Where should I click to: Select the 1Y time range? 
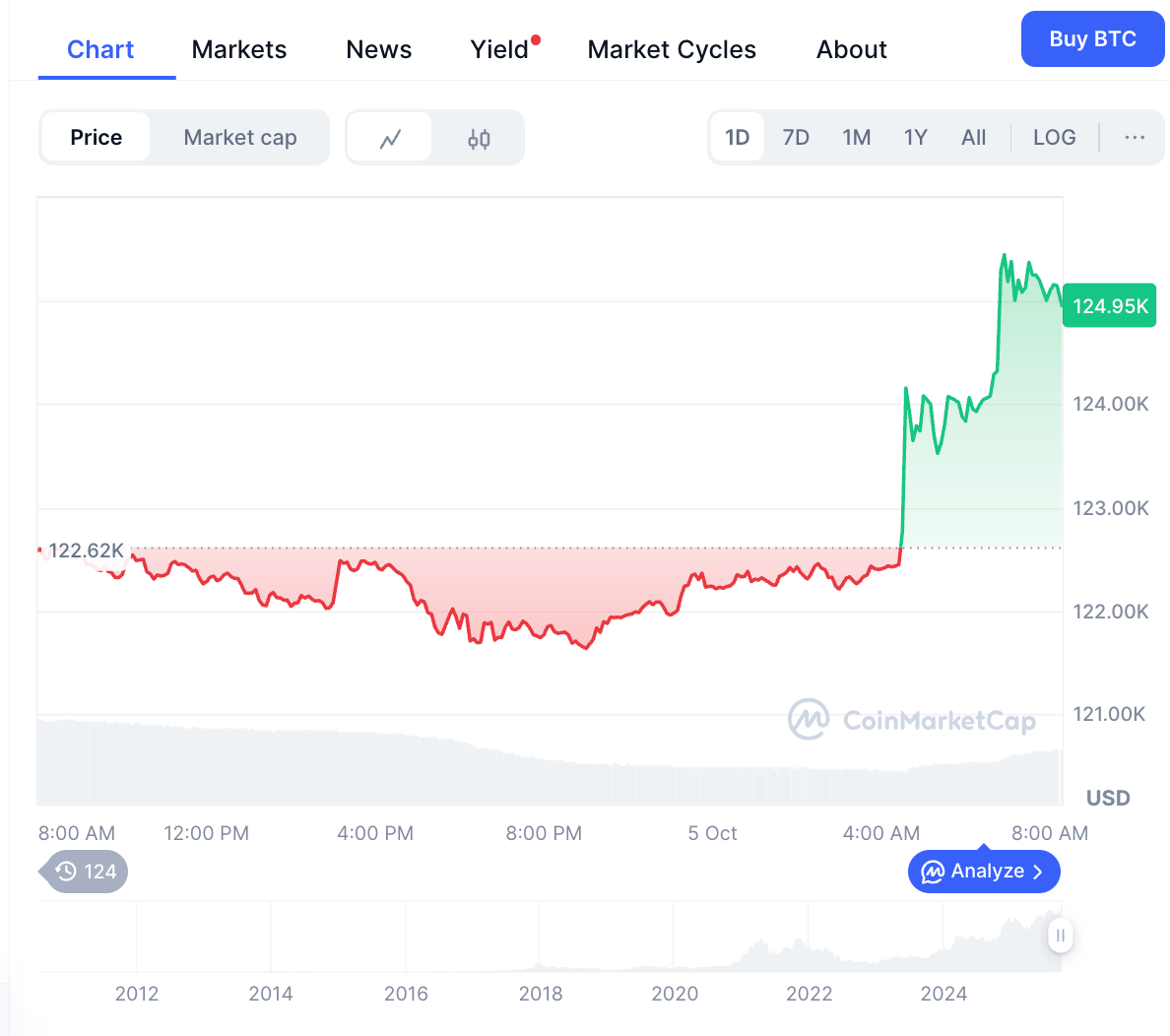915,138
